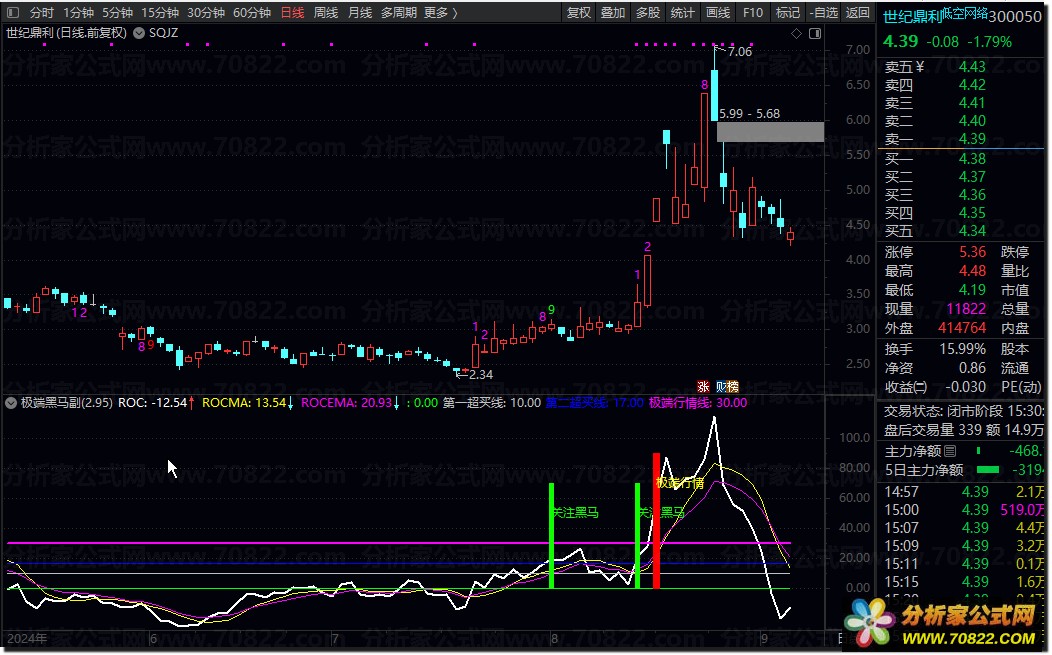Screen dimensions: 1052x655
Task: Click the ROCMA: 13.54 readout
Action: pyautogui.click(x=248, y=403)
